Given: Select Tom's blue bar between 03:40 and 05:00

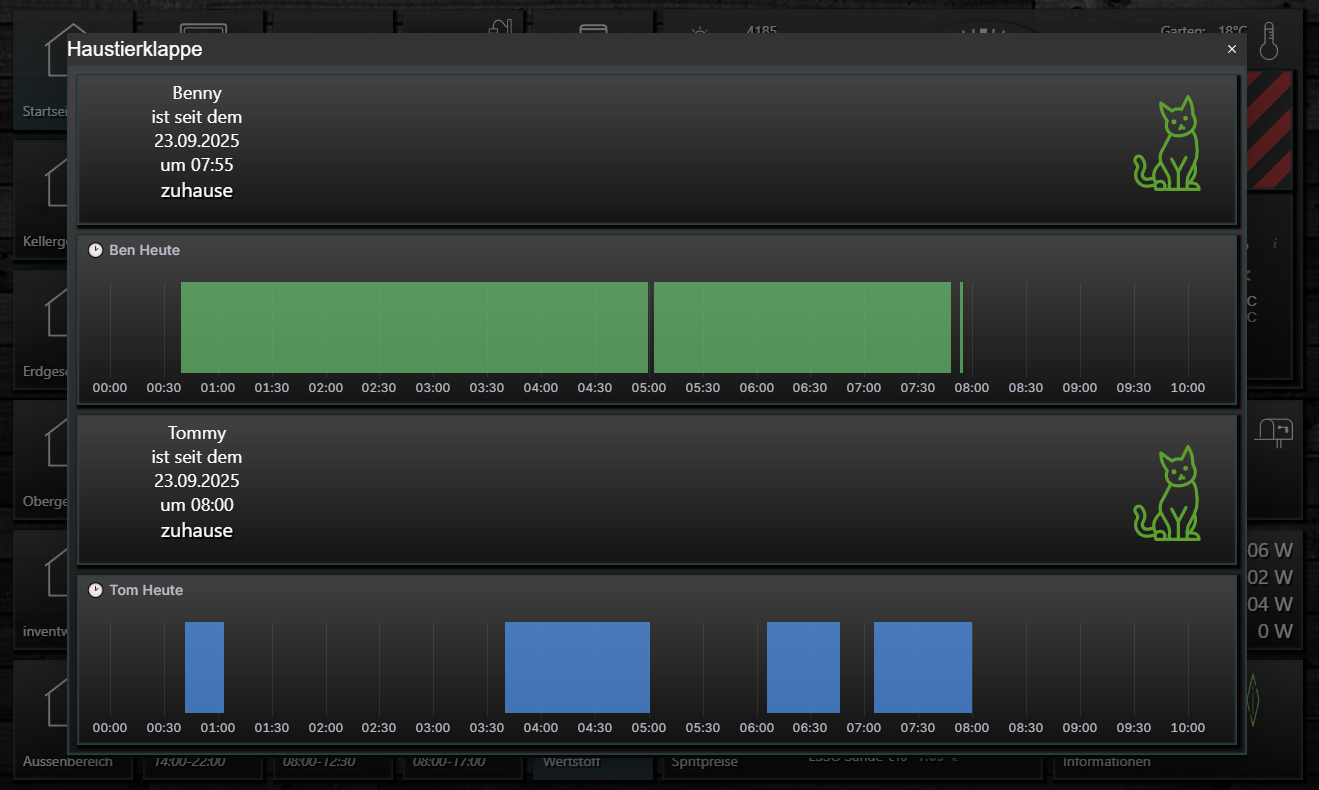Looking at the screenshot, I should [577, 667].
